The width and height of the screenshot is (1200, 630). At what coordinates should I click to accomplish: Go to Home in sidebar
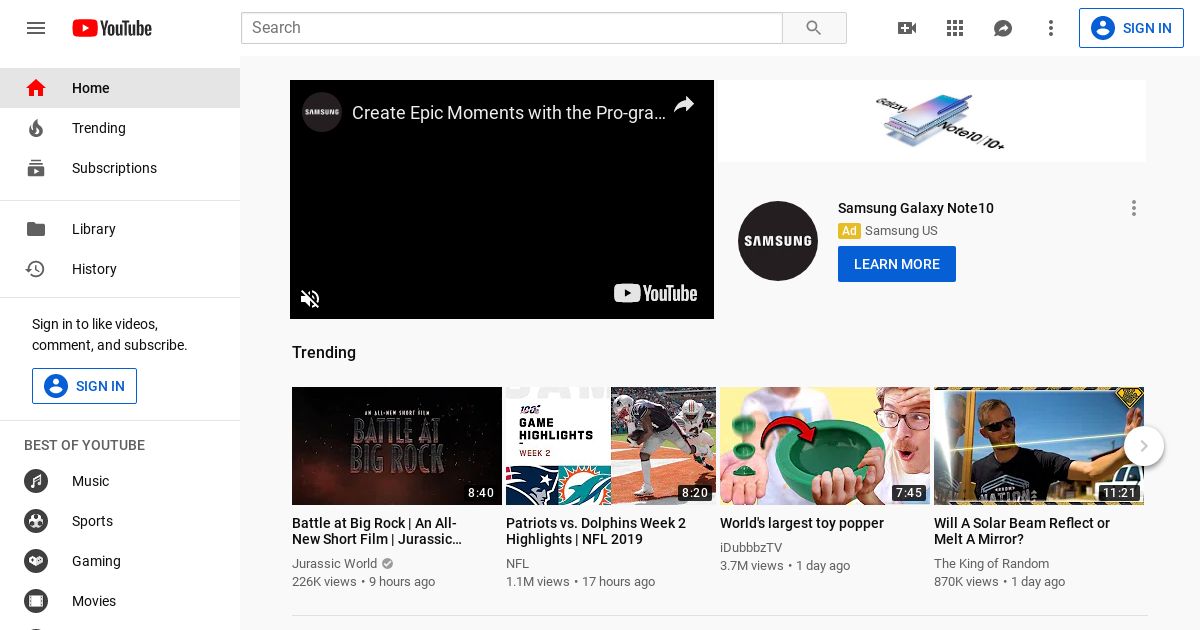tap(120, 88)
